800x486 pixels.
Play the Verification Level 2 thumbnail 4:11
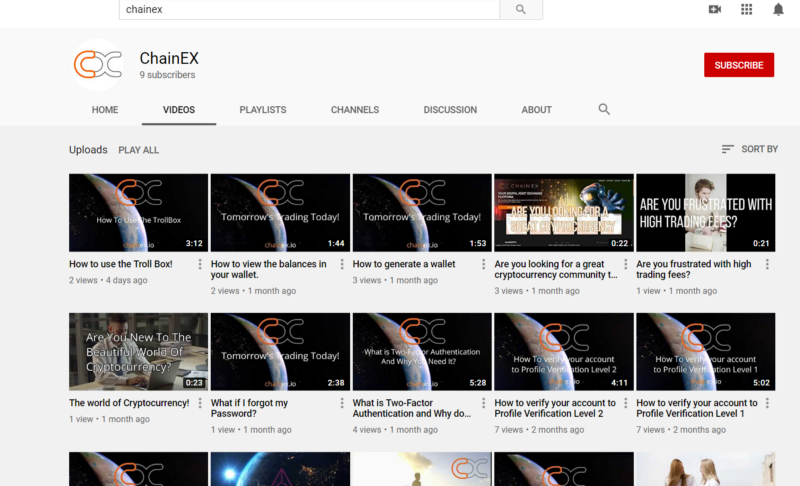click(x=564, y=352)
